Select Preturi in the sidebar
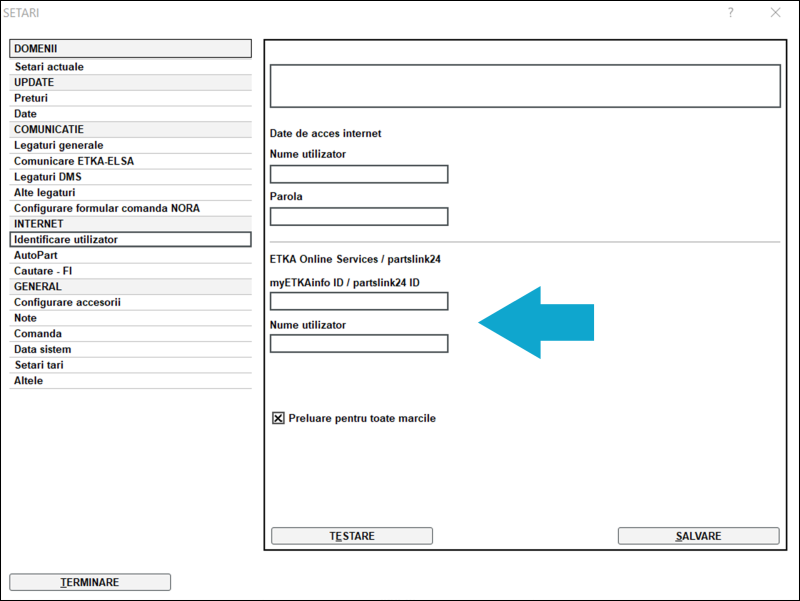The height and width of the screenshot is (601, 800). [x=31, y=99]
